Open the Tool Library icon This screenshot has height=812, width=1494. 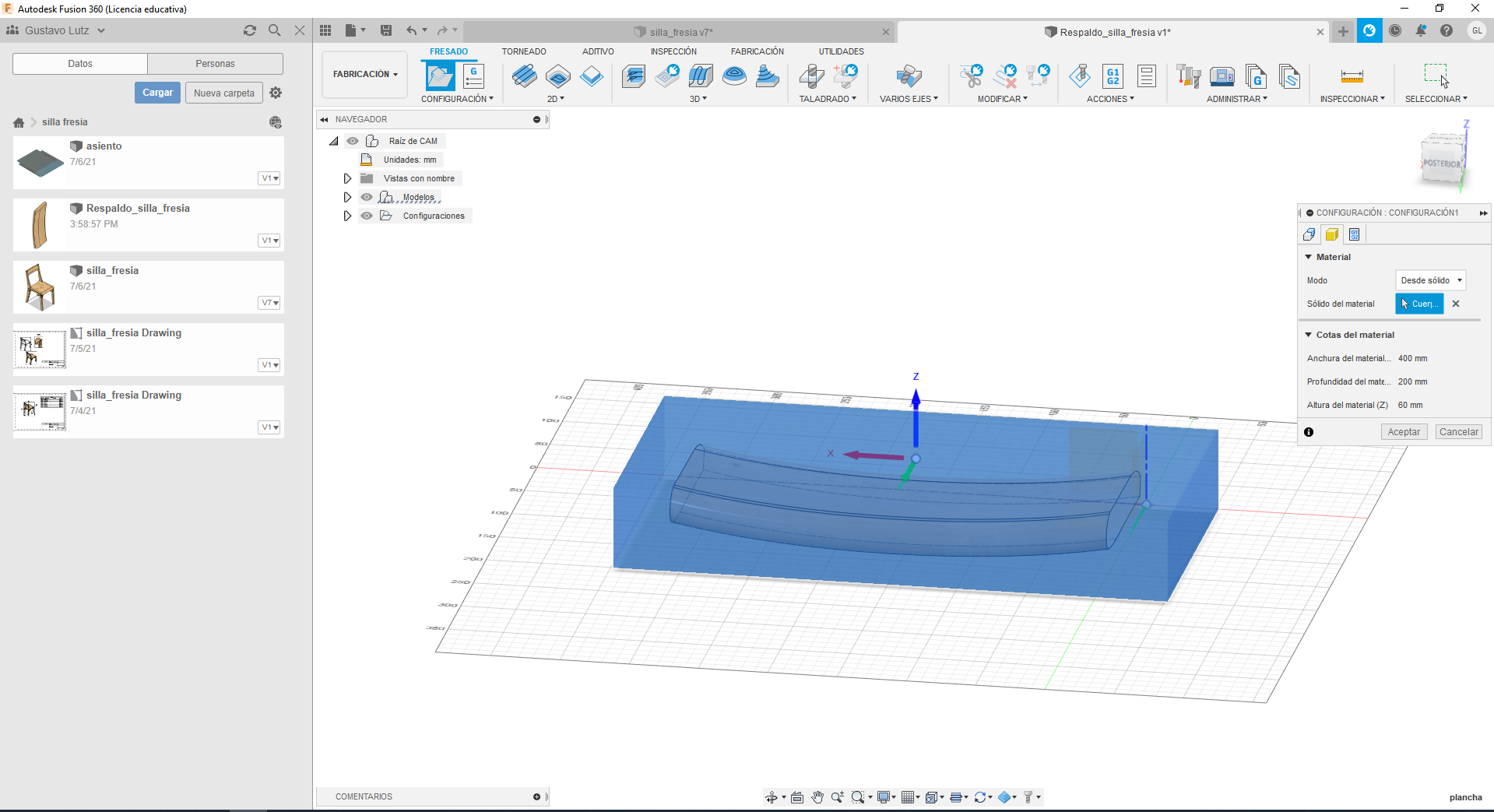(1189, 76)
